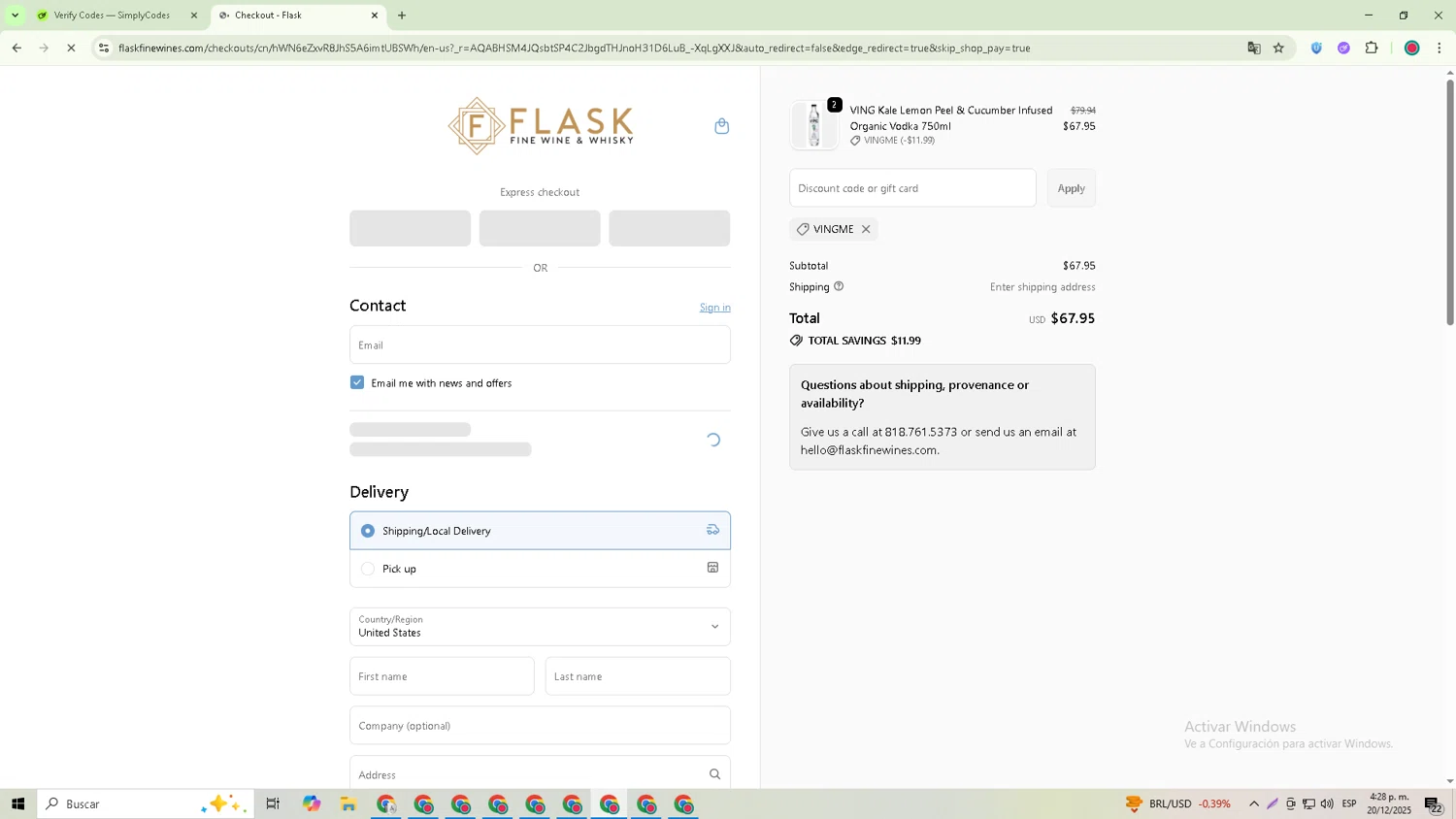Open the network icon in system tray

tap(1308, 803)
